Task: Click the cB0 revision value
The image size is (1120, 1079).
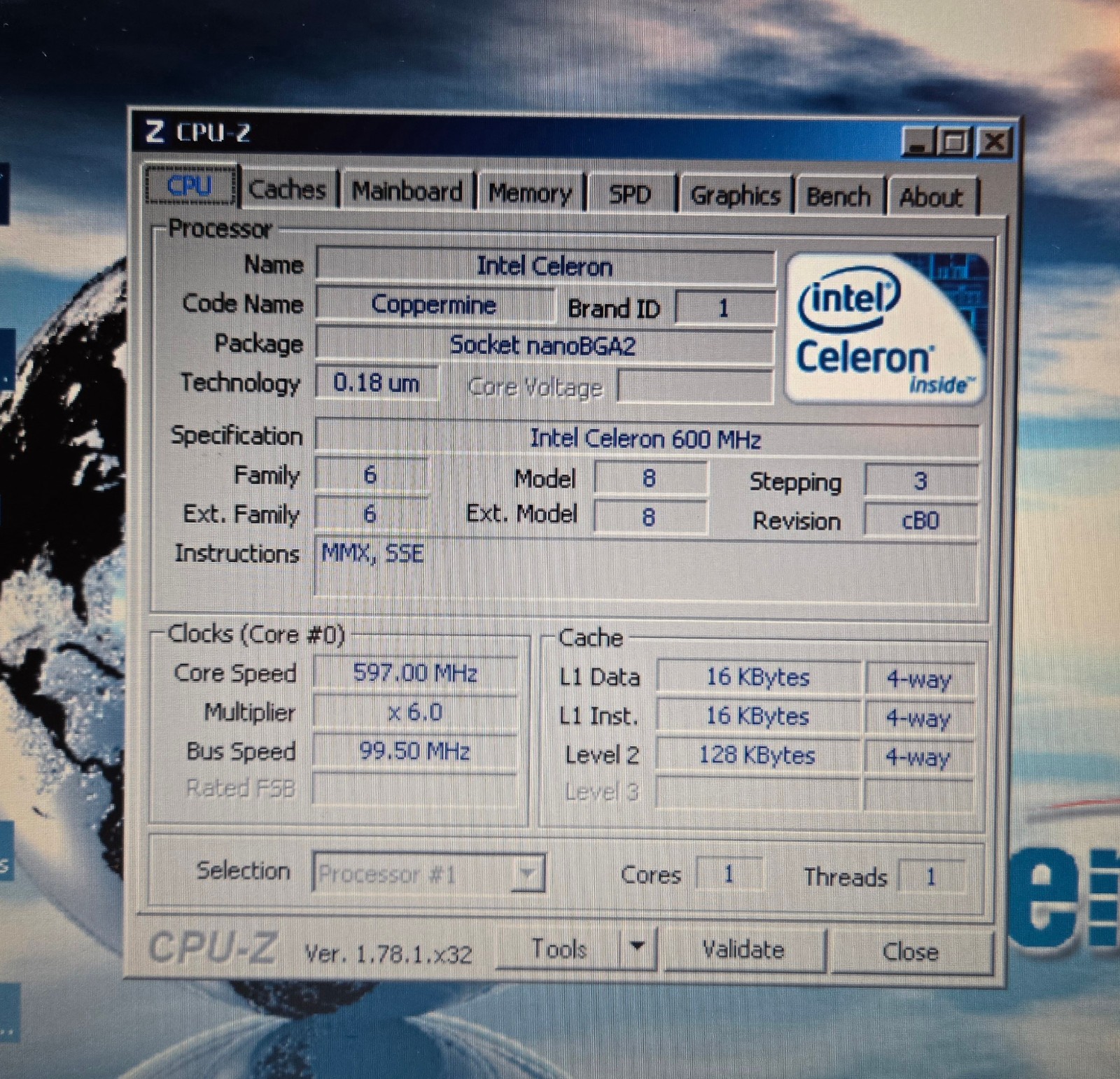Action: tap(920, 521)
